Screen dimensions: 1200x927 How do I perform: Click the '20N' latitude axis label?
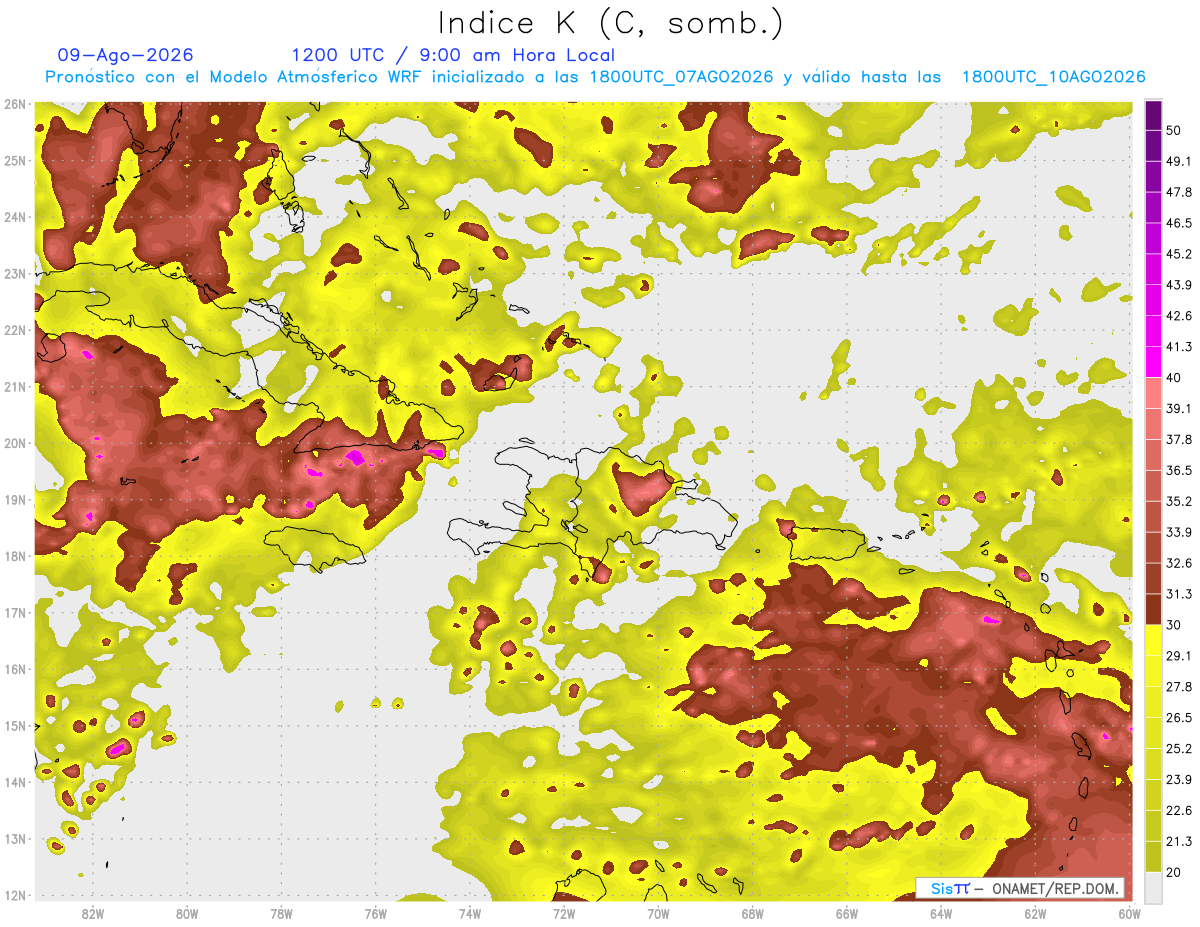click(14, 443)
